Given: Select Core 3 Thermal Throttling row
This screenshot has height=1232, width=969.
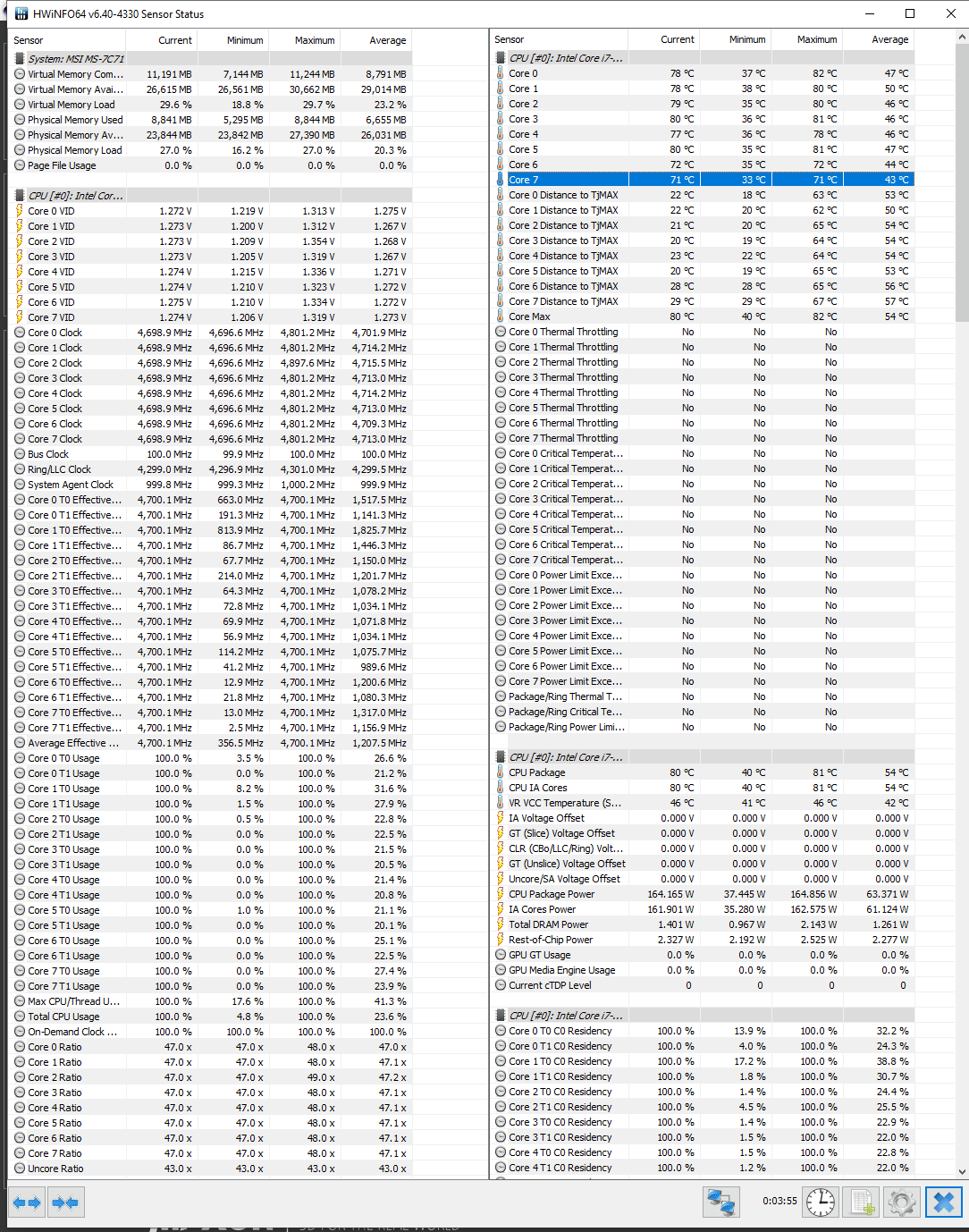Looking at the screenshot, I should [703, 377].
